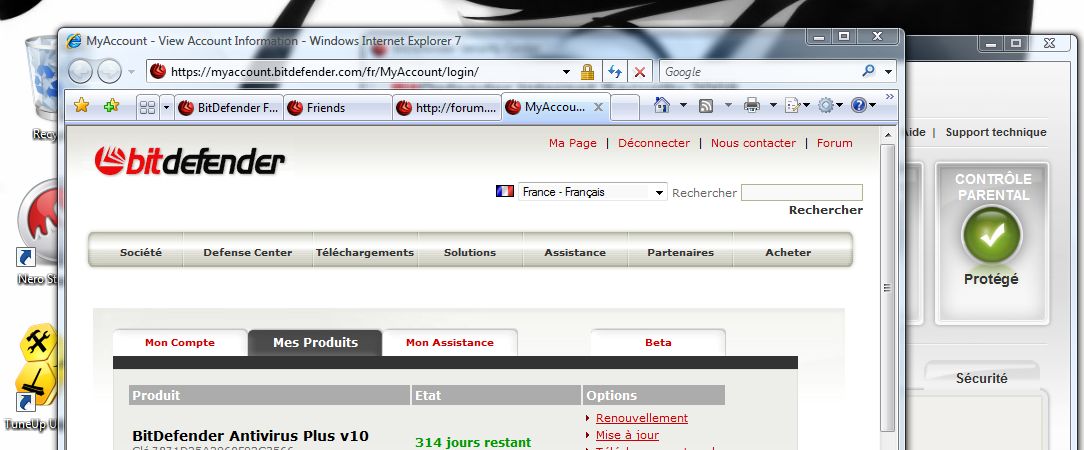
Task: Click the RSS Feeds icon
Action: coord(706,106)
